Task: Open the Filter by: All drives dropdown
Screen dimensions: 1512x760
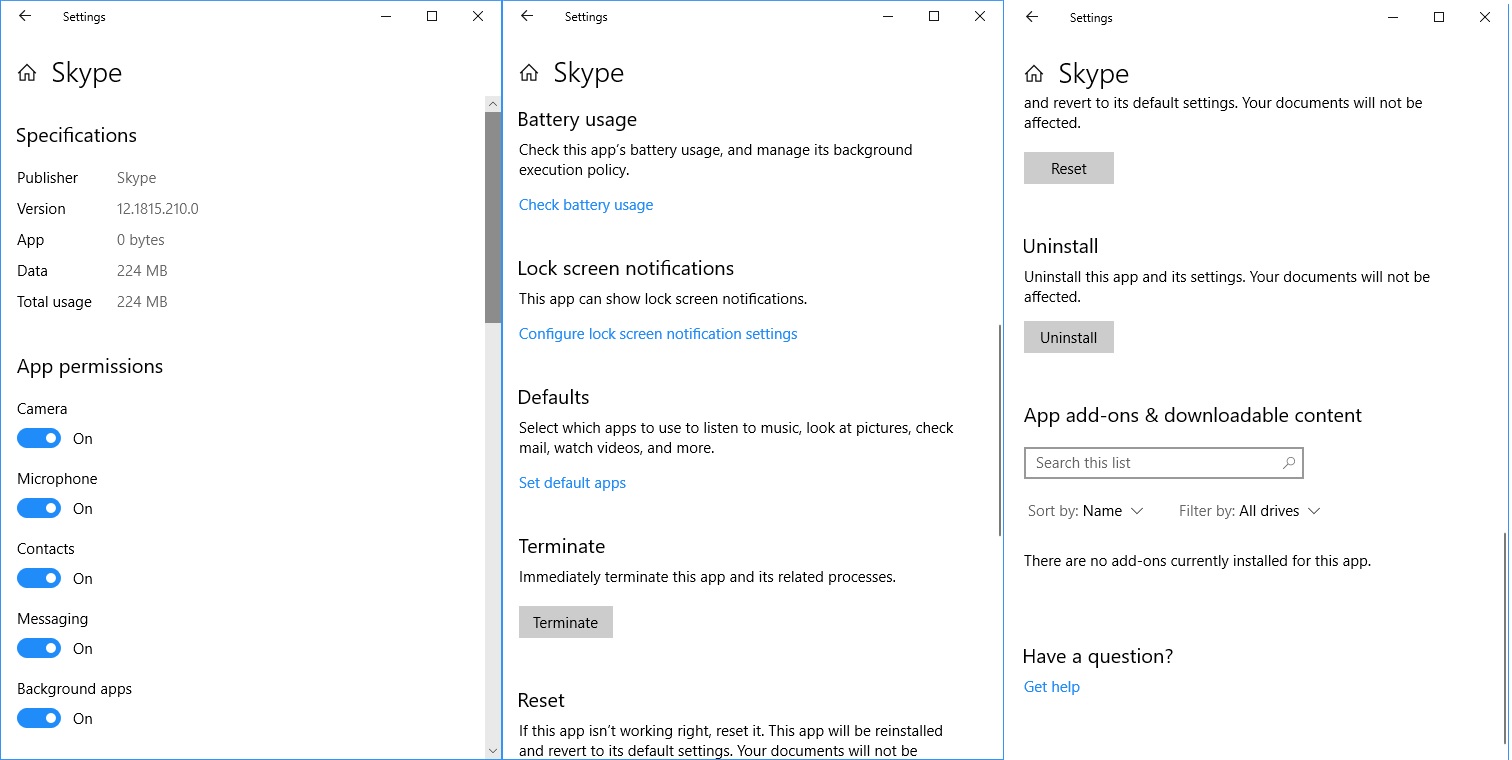Action: [x=1249, y=511]
